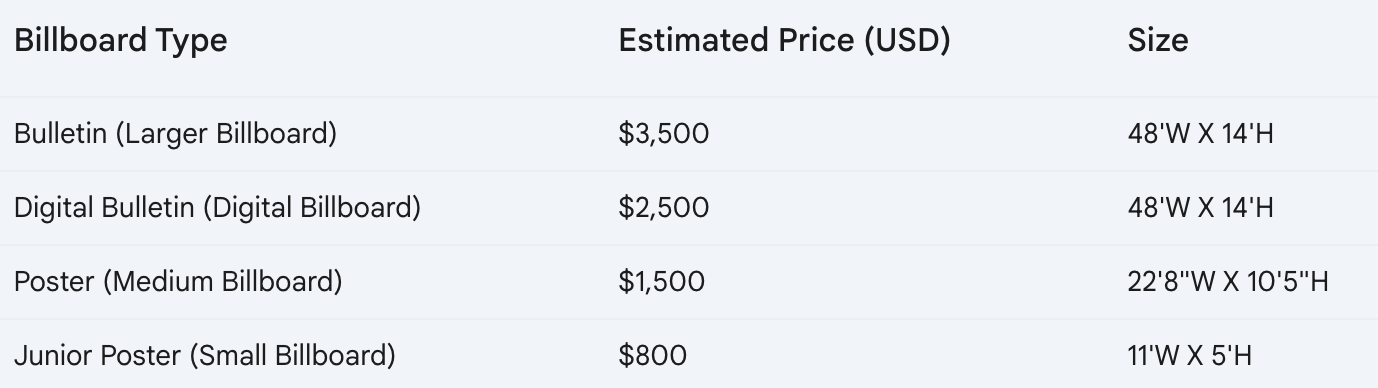Click the $1,500 price cell

pos(661,282)
